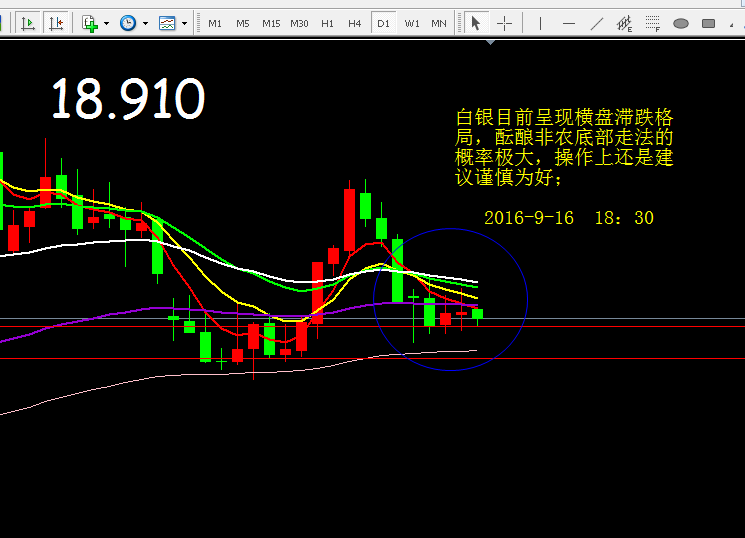Image resolution: width=745 pixels, height=538 pixels.
Task: Switch chart to W1 weekly timeframe
Action: (x=412, y=23)
